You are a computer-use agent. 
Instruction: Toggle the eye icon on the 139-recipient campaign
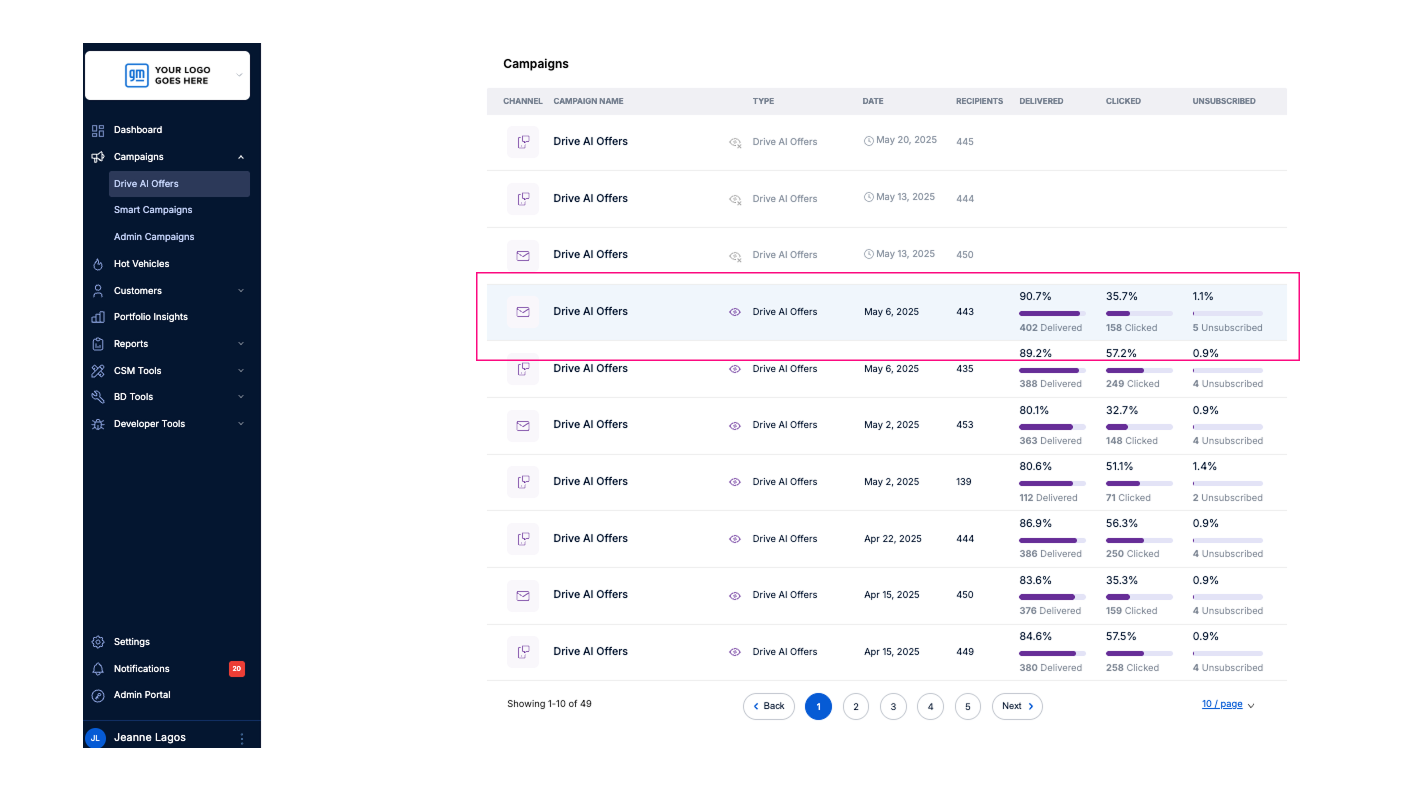(735, 482)
